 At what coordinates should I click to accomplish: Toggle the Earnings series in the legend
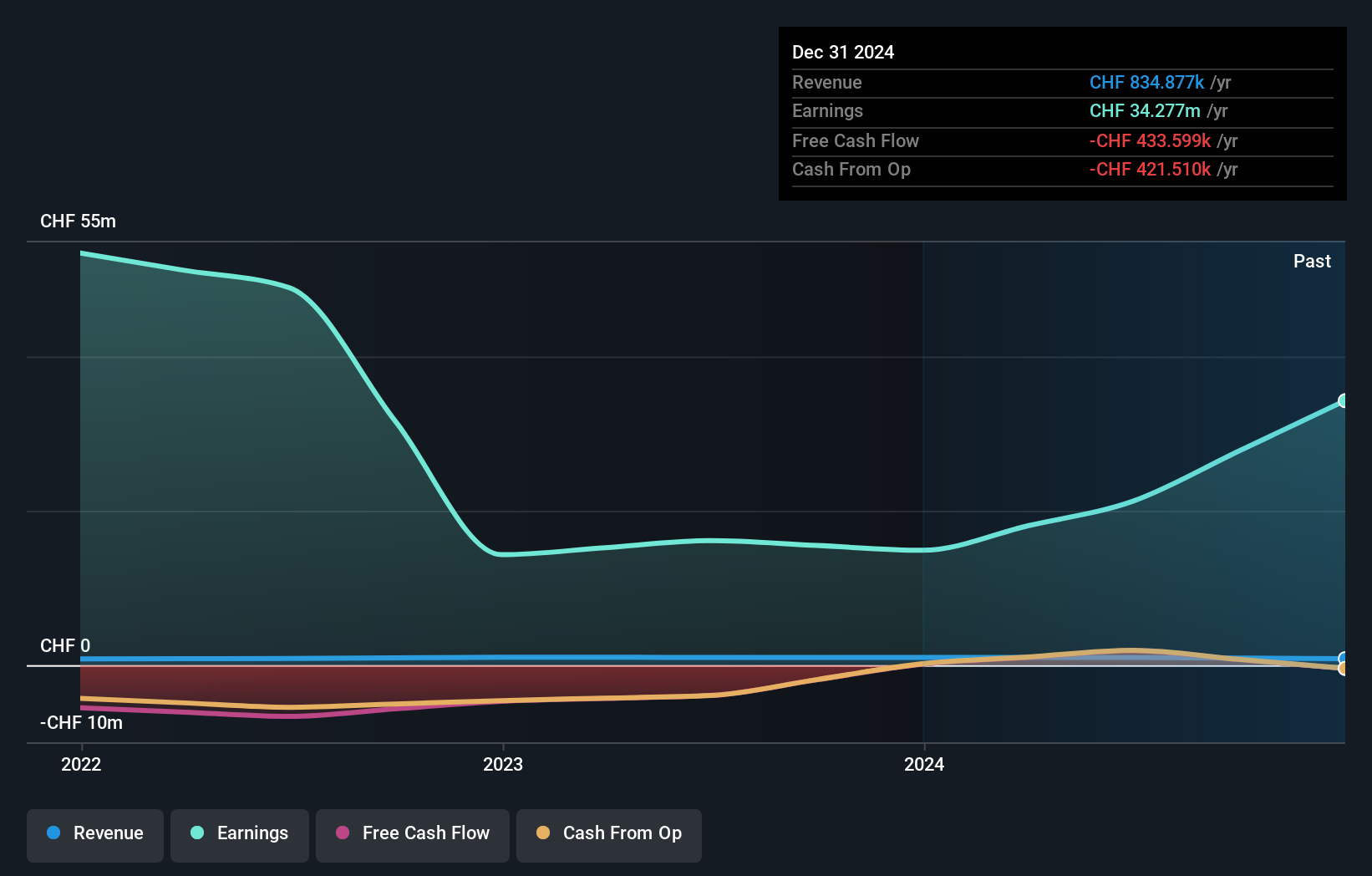coord(240,835)
